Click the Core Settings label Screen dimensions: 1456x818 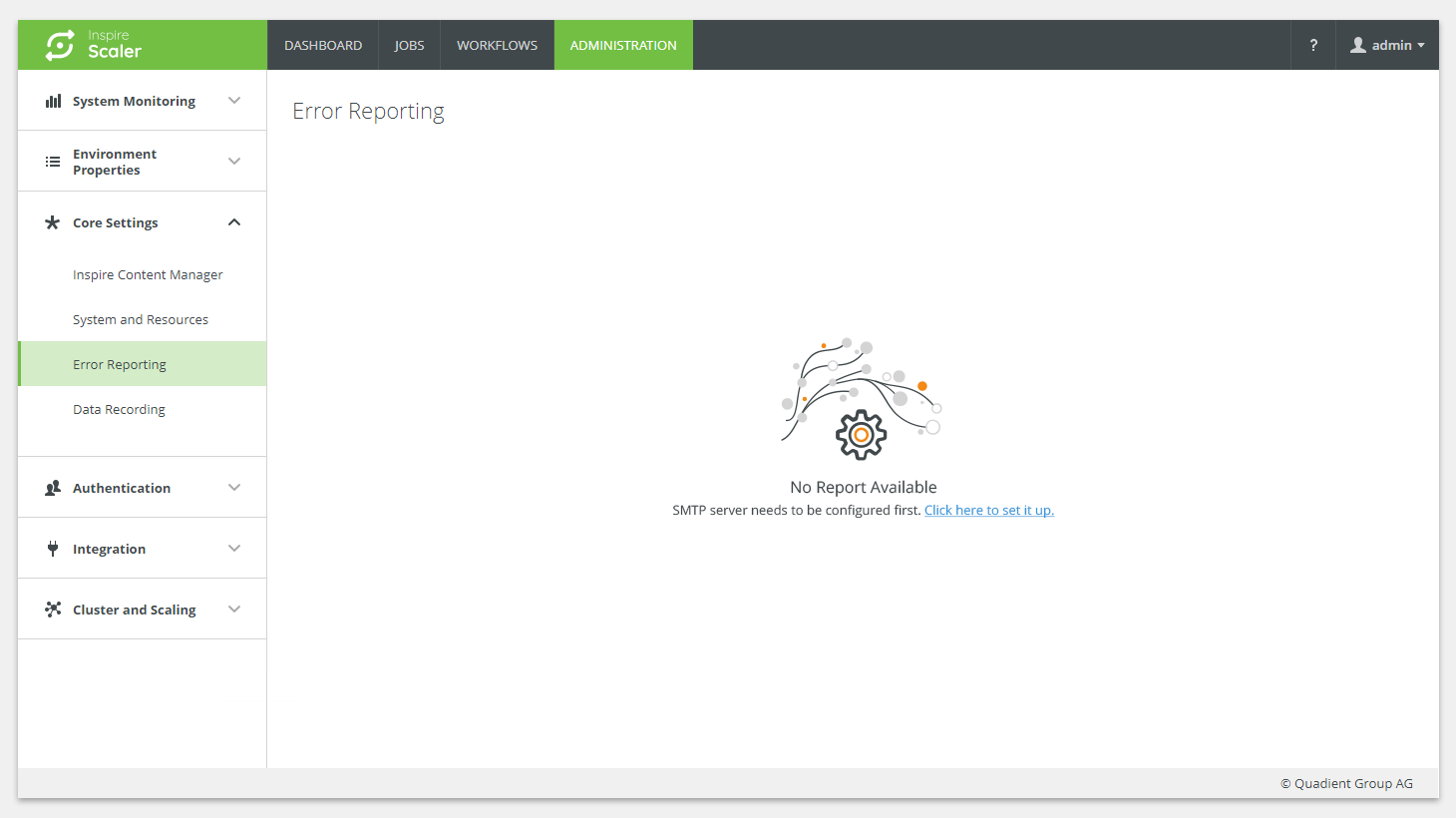coord(115,222)
